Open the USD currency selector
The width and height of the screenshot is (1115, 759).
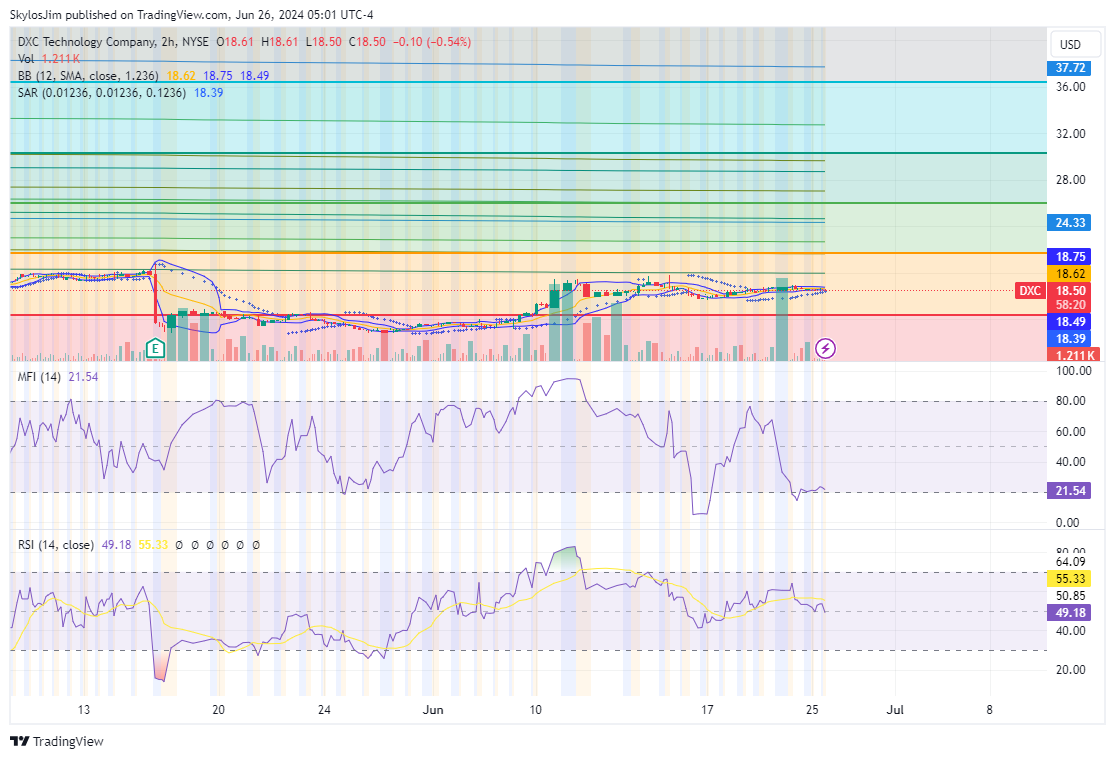(1070, 45)
